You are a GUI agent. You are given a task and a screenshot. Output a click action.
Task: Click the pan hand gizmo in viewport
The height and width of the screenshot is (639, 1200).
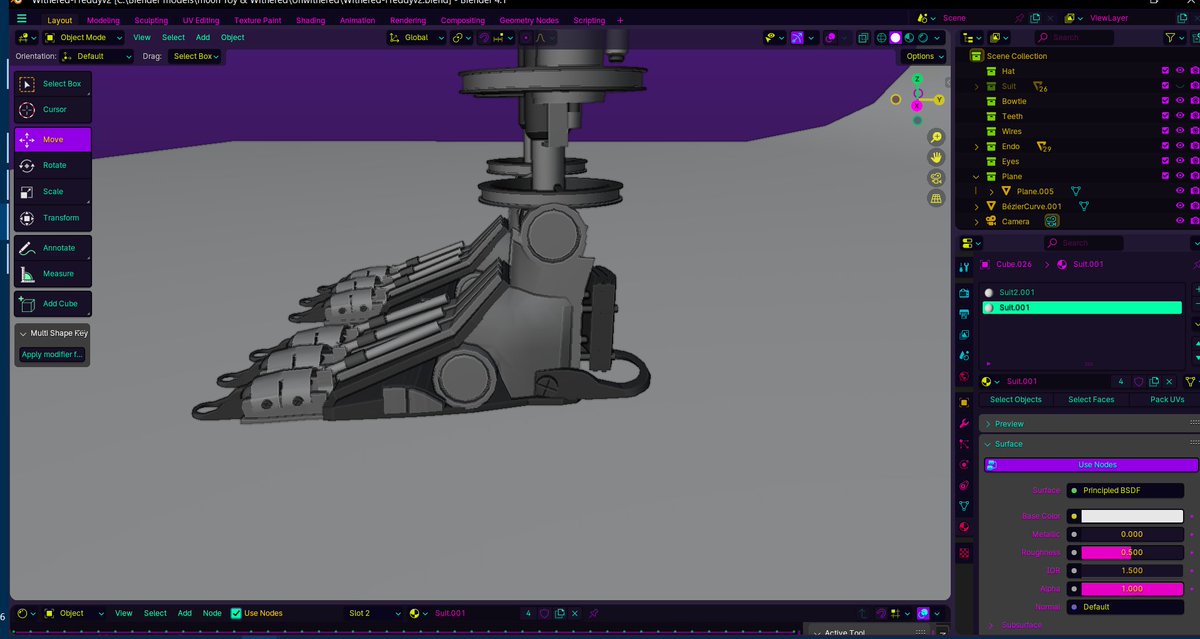(x=936, y=157)
